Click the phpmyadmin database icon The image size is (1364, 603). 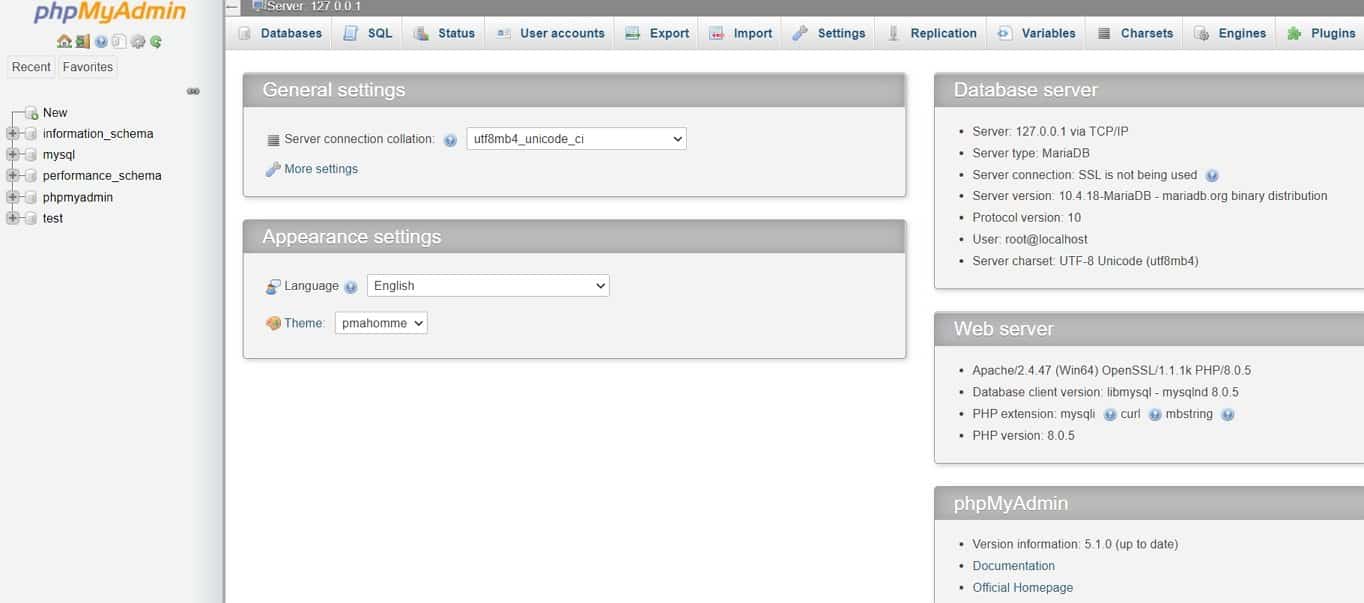(31, 197)
